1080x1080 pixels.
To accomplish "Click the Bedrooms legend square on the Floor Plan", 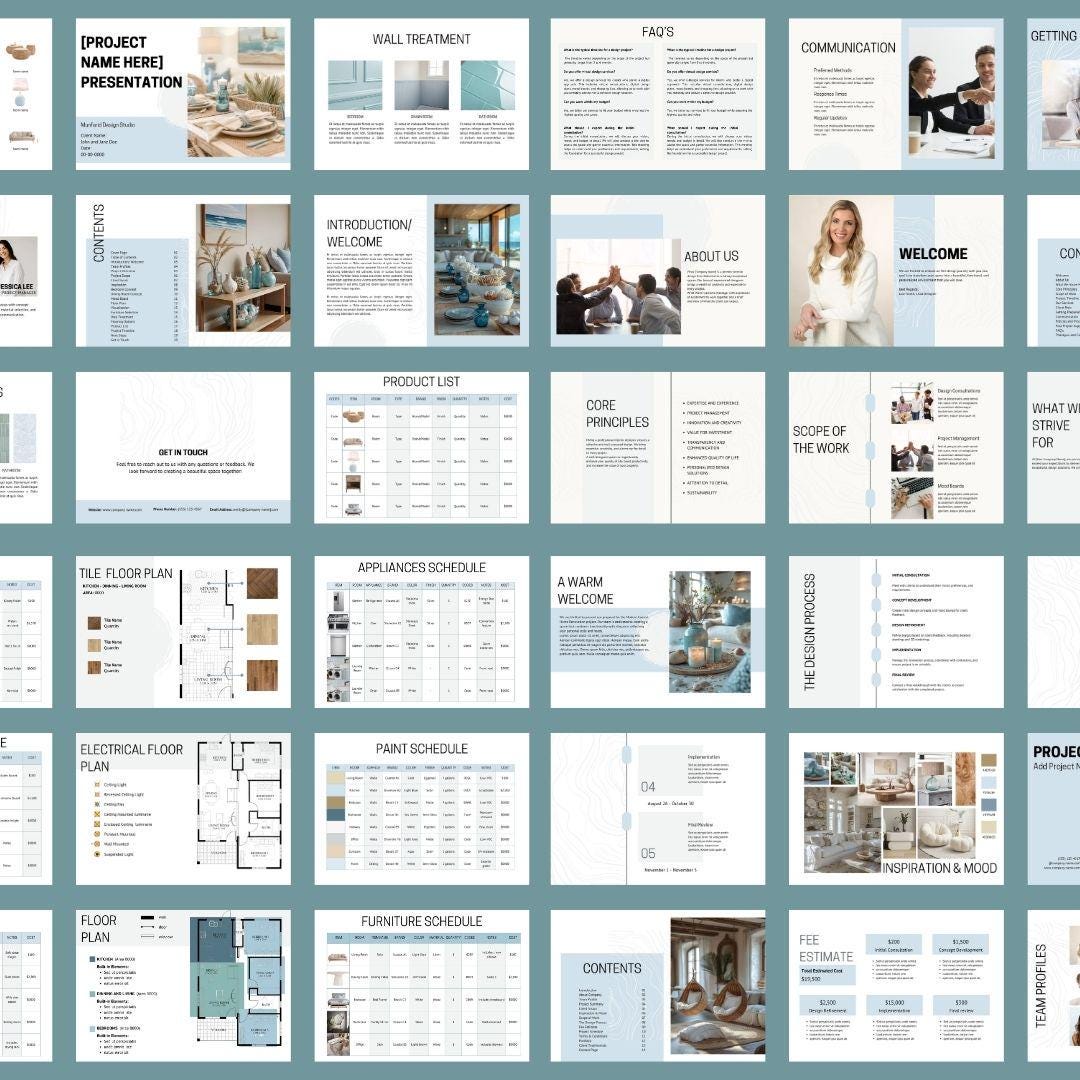I will [x=92, y=1028].
